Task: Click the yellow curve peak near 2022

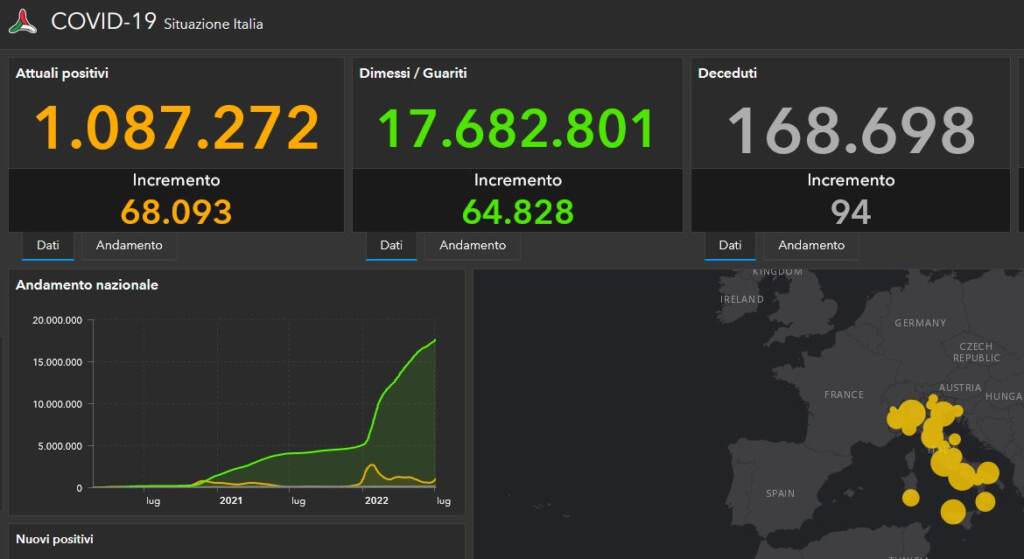Action: pos(371,465)
